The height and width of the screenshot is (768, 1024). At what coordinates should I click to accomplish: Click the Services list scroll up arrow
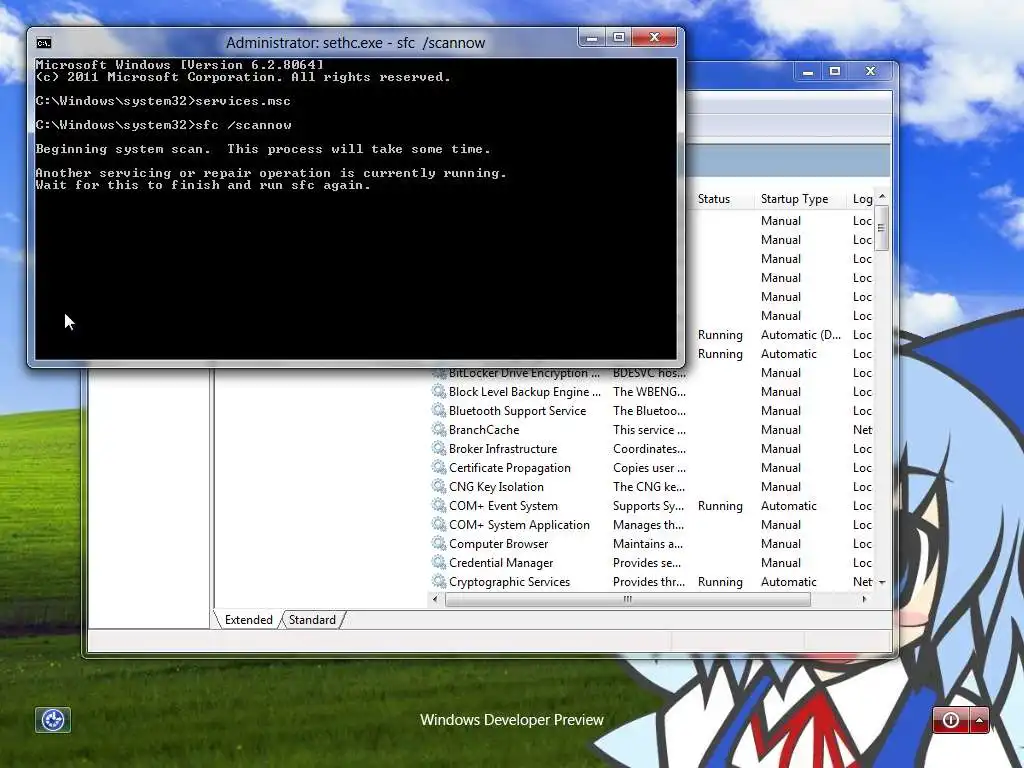coord(882,197)
